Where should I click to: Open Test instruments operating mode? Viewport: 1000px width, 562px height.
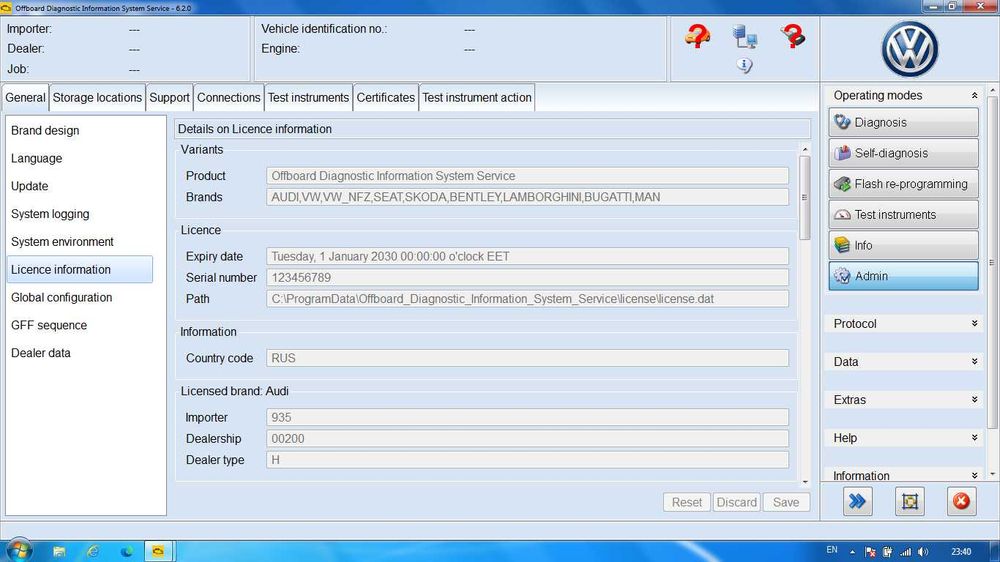click(x=903, y=214)
